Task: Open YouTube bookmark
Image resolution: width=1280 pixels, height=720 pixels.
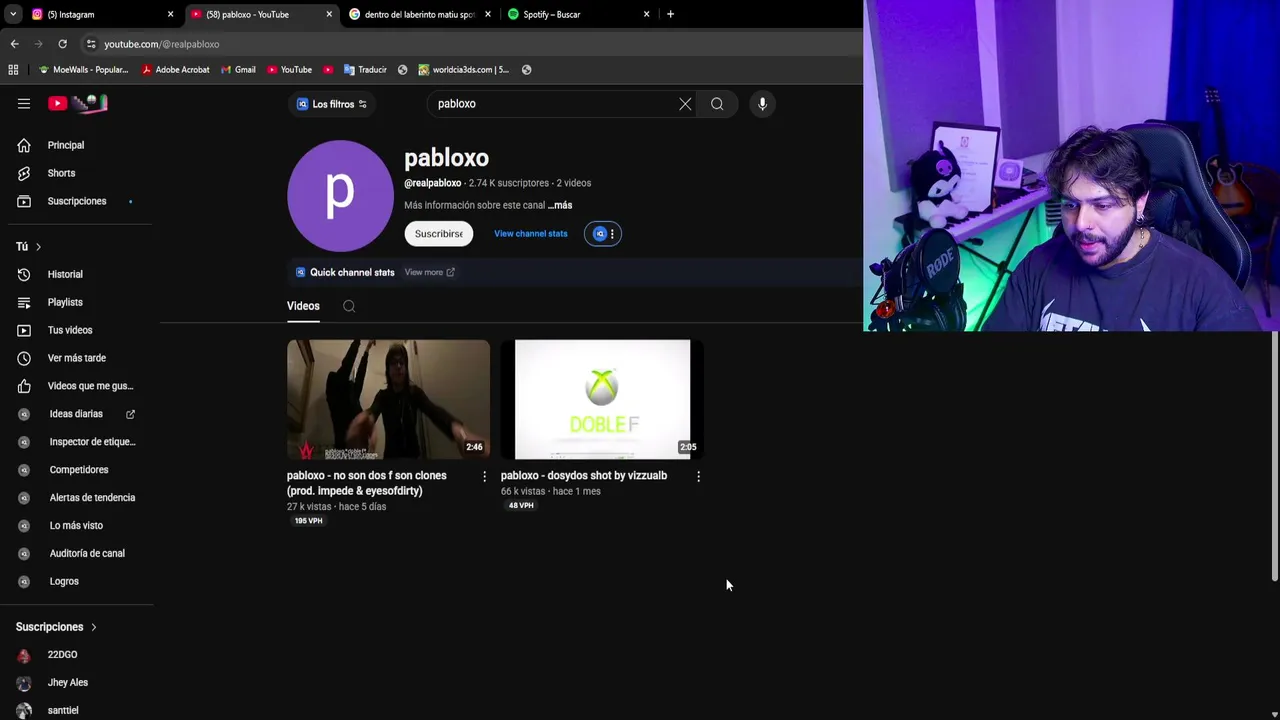Action: point(289,70)
